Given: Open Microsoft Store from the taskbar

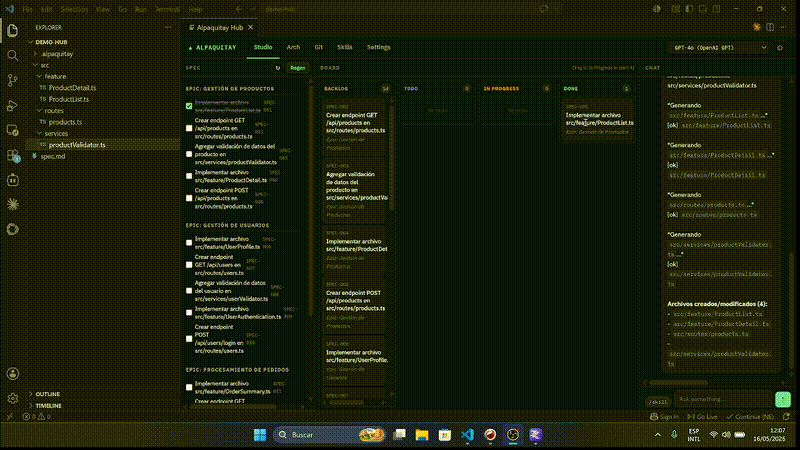Looking at the screenshot, I should 445,435.
